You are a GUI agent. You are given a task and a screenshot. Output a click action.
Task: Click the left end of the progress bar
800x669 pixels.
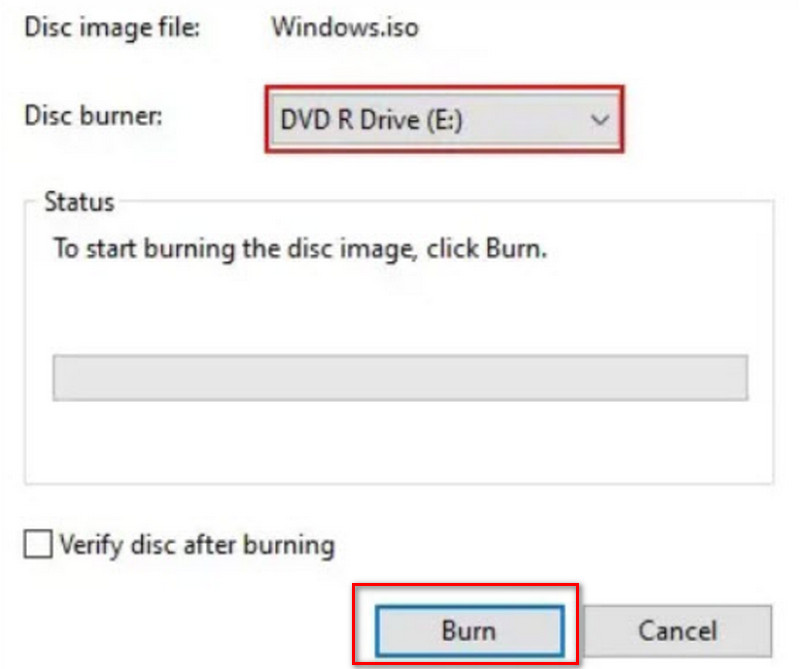click(62, 377)
